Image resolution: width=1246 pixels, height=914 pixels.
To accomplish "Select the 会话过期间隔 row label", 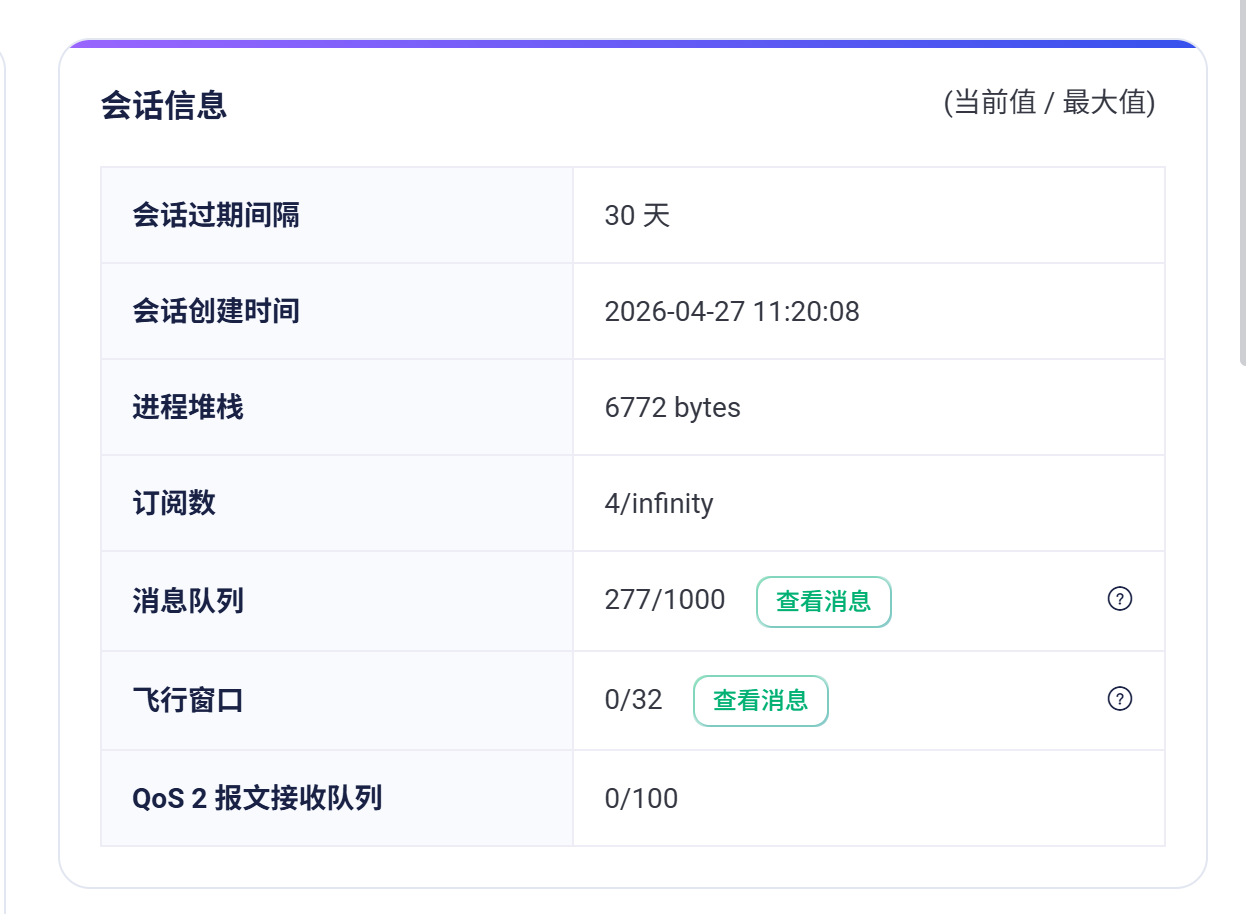I will click(216, 215).
